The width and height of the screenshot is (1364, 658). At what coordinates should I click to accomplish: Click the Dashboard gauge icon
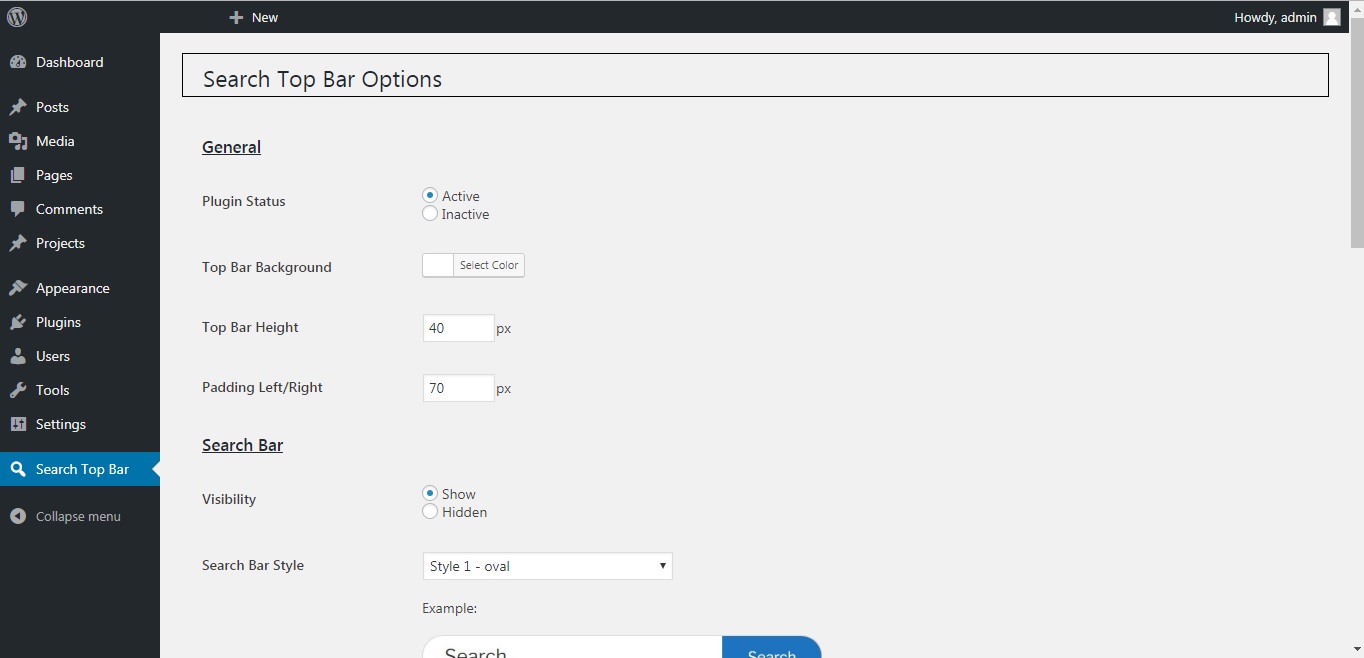pyautogui.click(x=18, y=62)
